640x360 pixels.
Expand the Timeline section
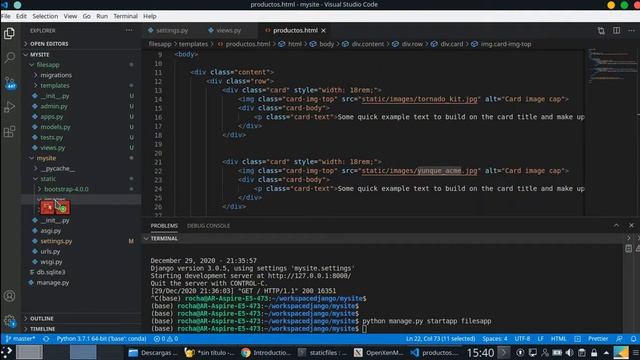pyautogui.click(x=81, y=329)
